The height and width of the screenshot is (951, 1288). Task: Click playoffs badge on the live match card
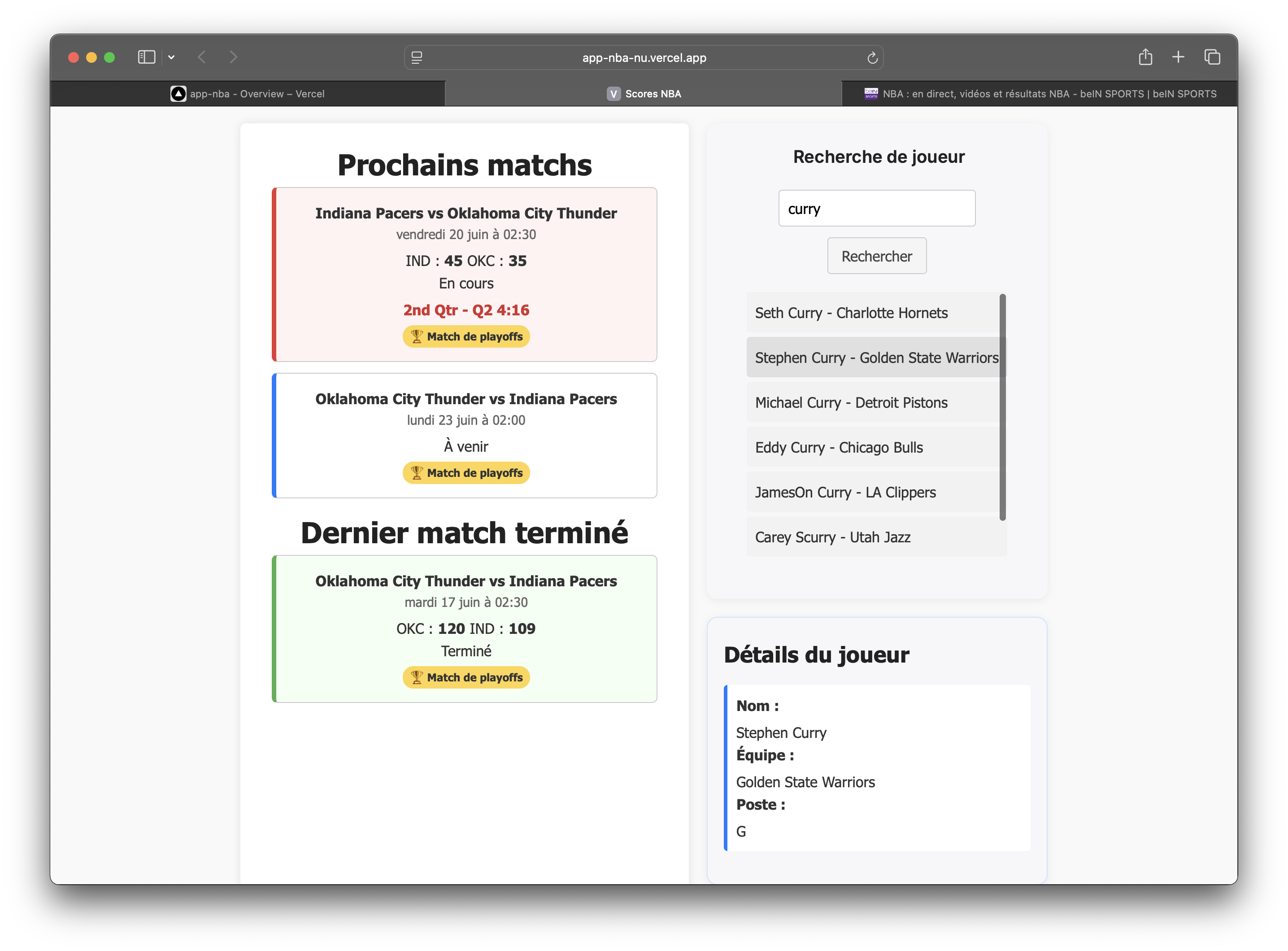(466, 337)
